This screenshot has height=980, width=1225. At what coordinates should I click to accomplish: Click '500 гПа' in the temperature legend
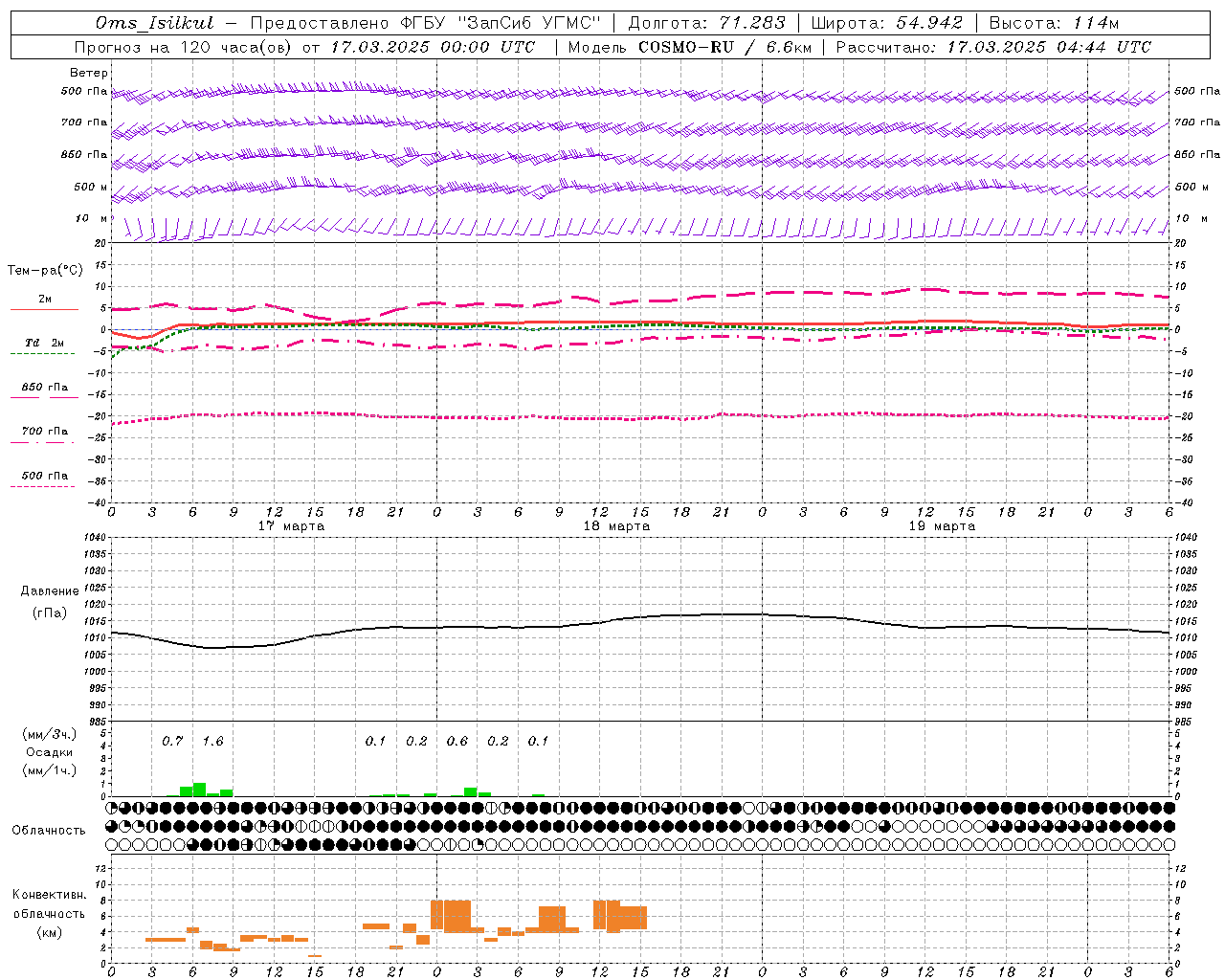click(x=45, y=476)
